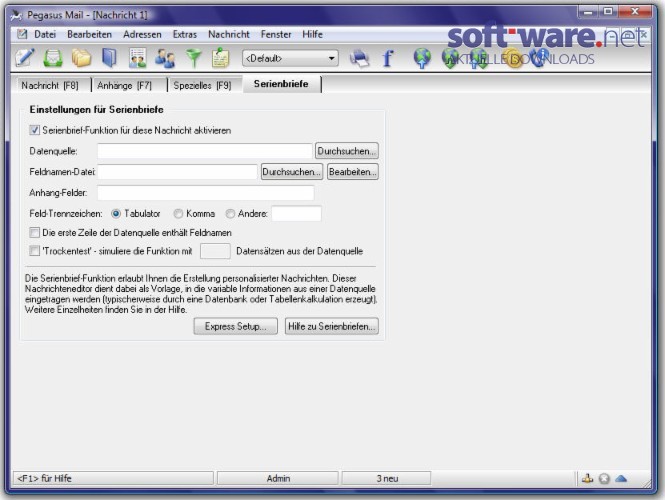This screenshot has width=665, height=500.
Task: Click the blue cloud status bar icon
Action: coord(621,478)
